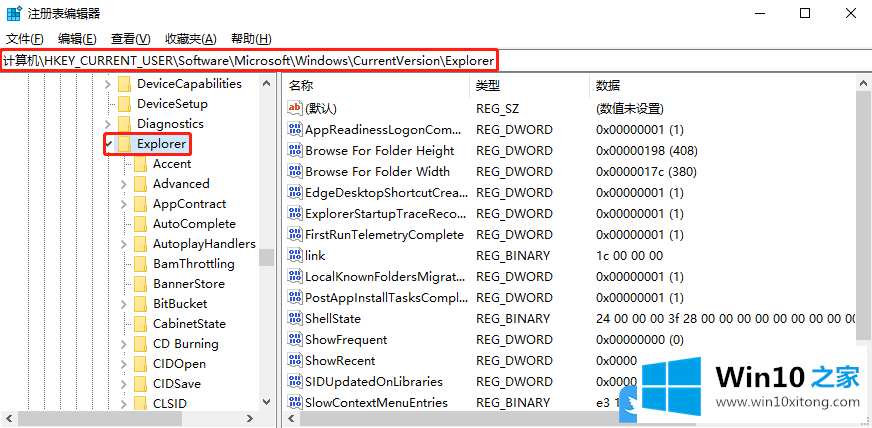This screenshot has width=872, height=428.
Task: Click the SlowContextMenuEntries value icon
Action: tap(295, 402)
